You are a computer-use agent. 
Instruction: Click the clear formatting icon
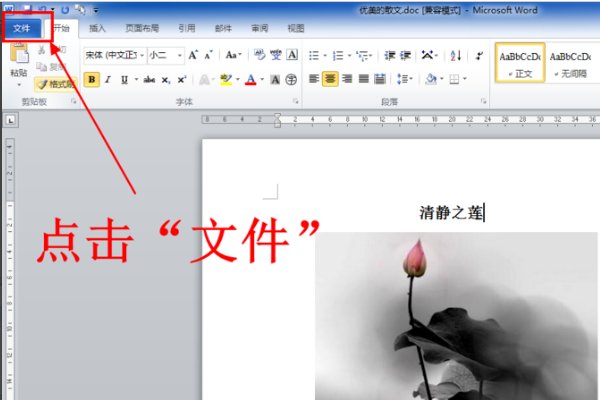coord(259,55)
